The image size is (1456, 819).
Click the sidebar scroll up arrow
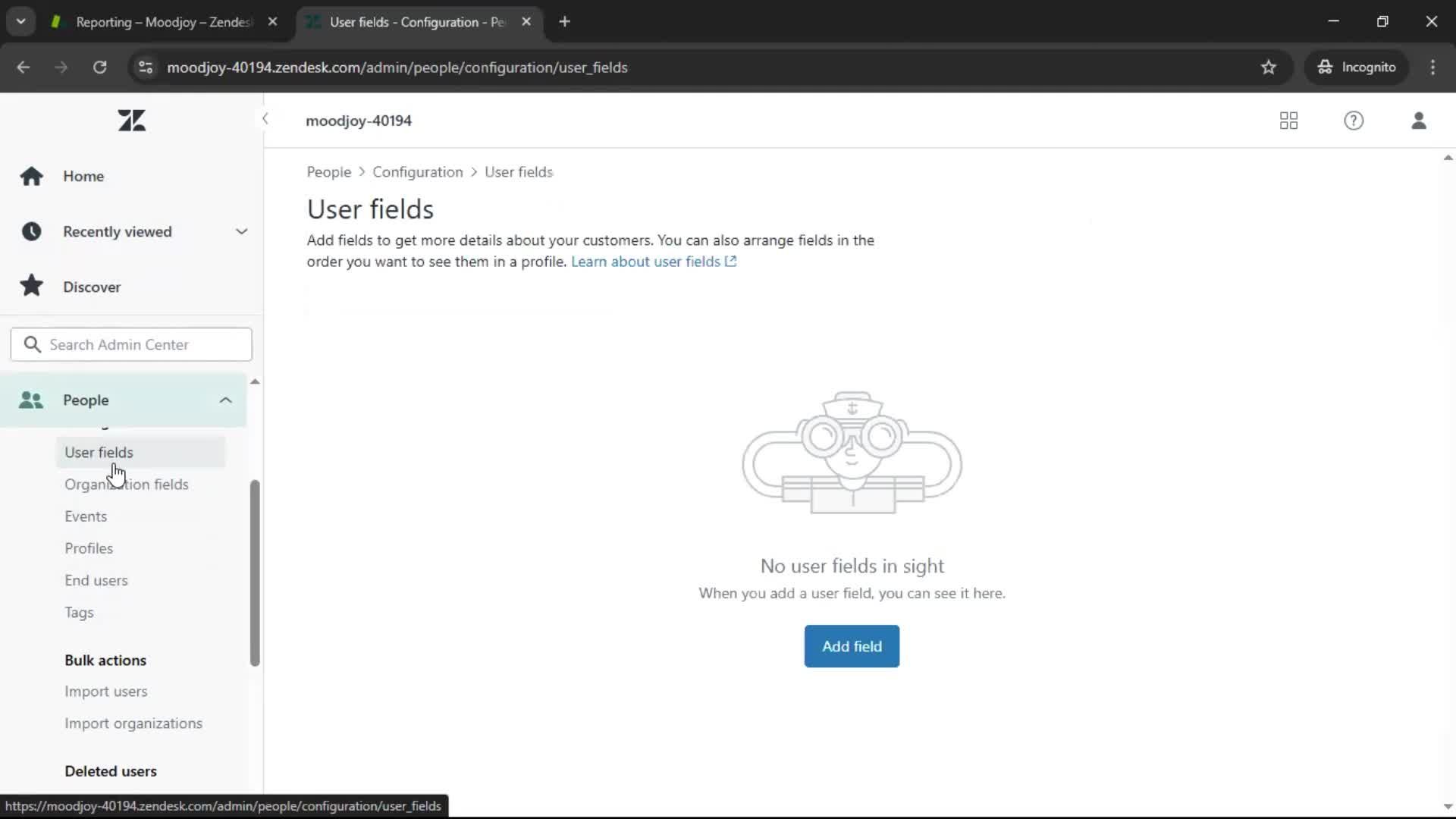(255, 381)
